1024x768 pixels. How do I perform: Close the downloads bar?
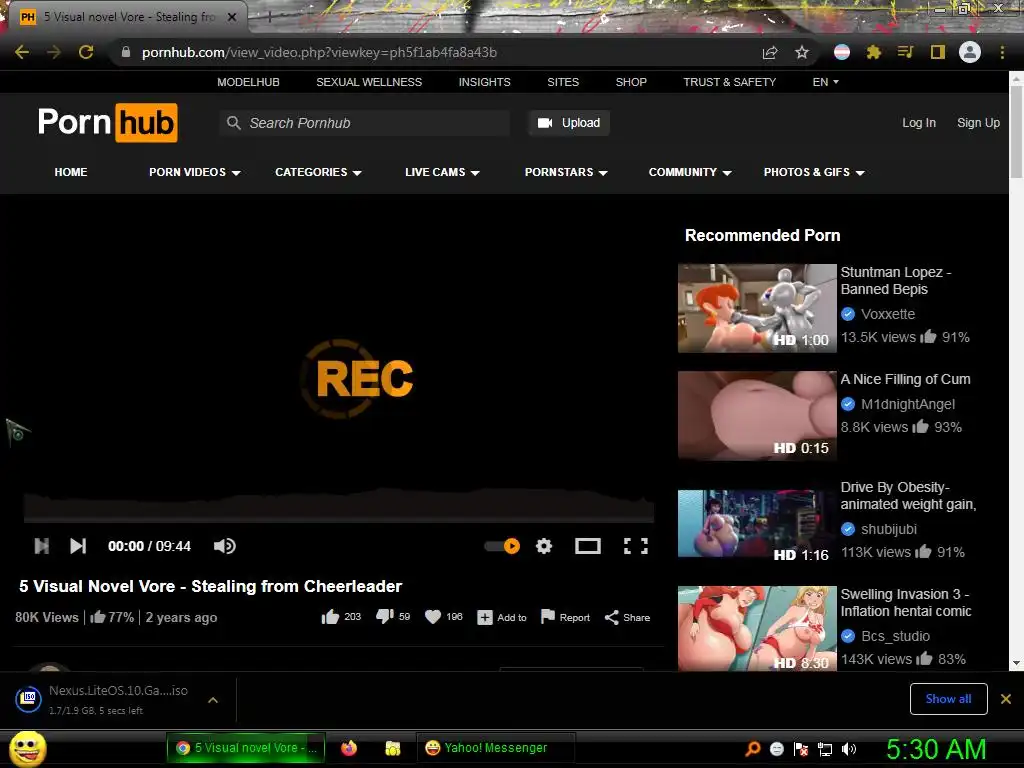click(1006, 699)
